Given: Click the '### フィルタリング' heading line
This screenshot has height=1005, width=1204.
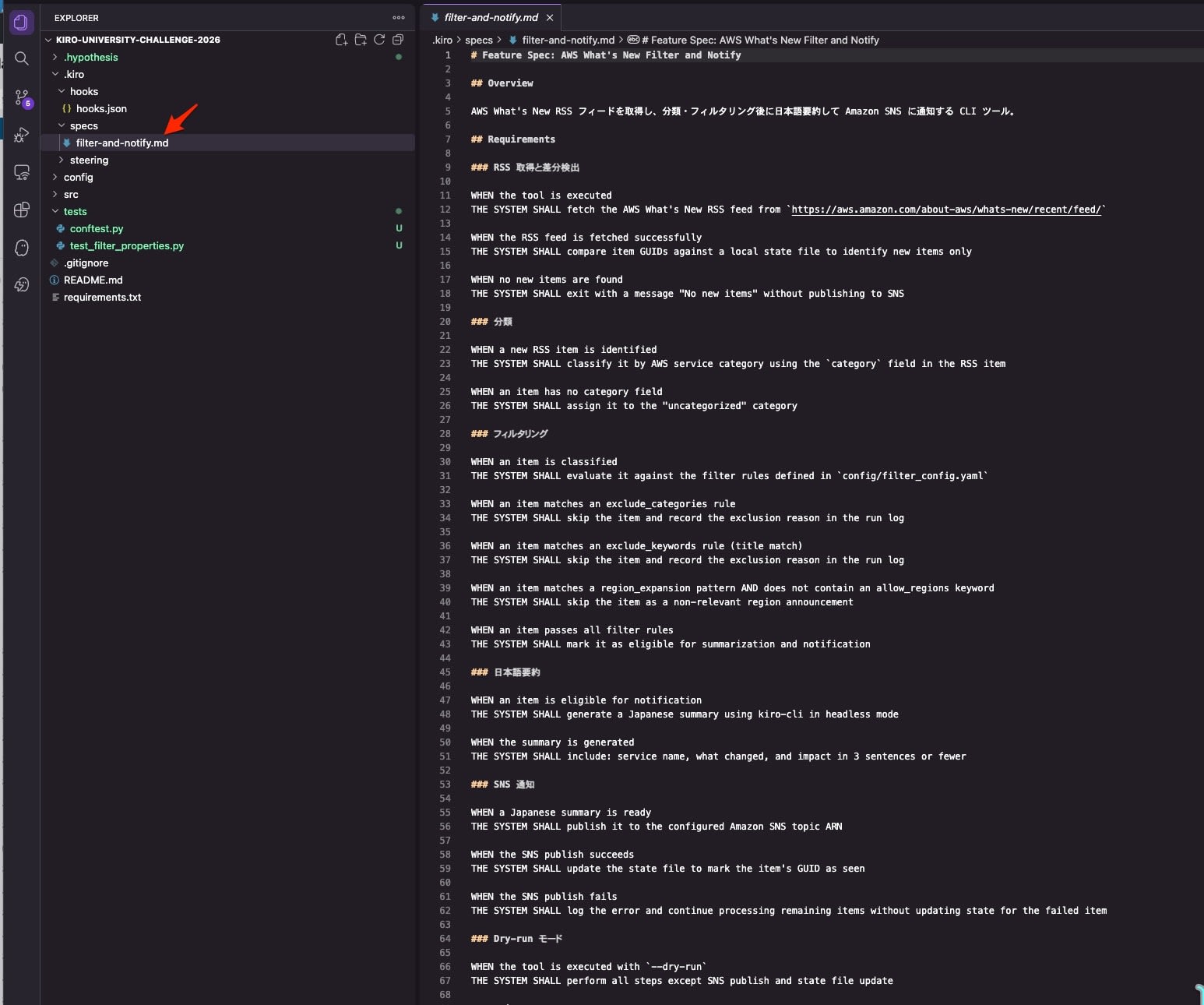Looking at the screenshot, I should (509, 434).
